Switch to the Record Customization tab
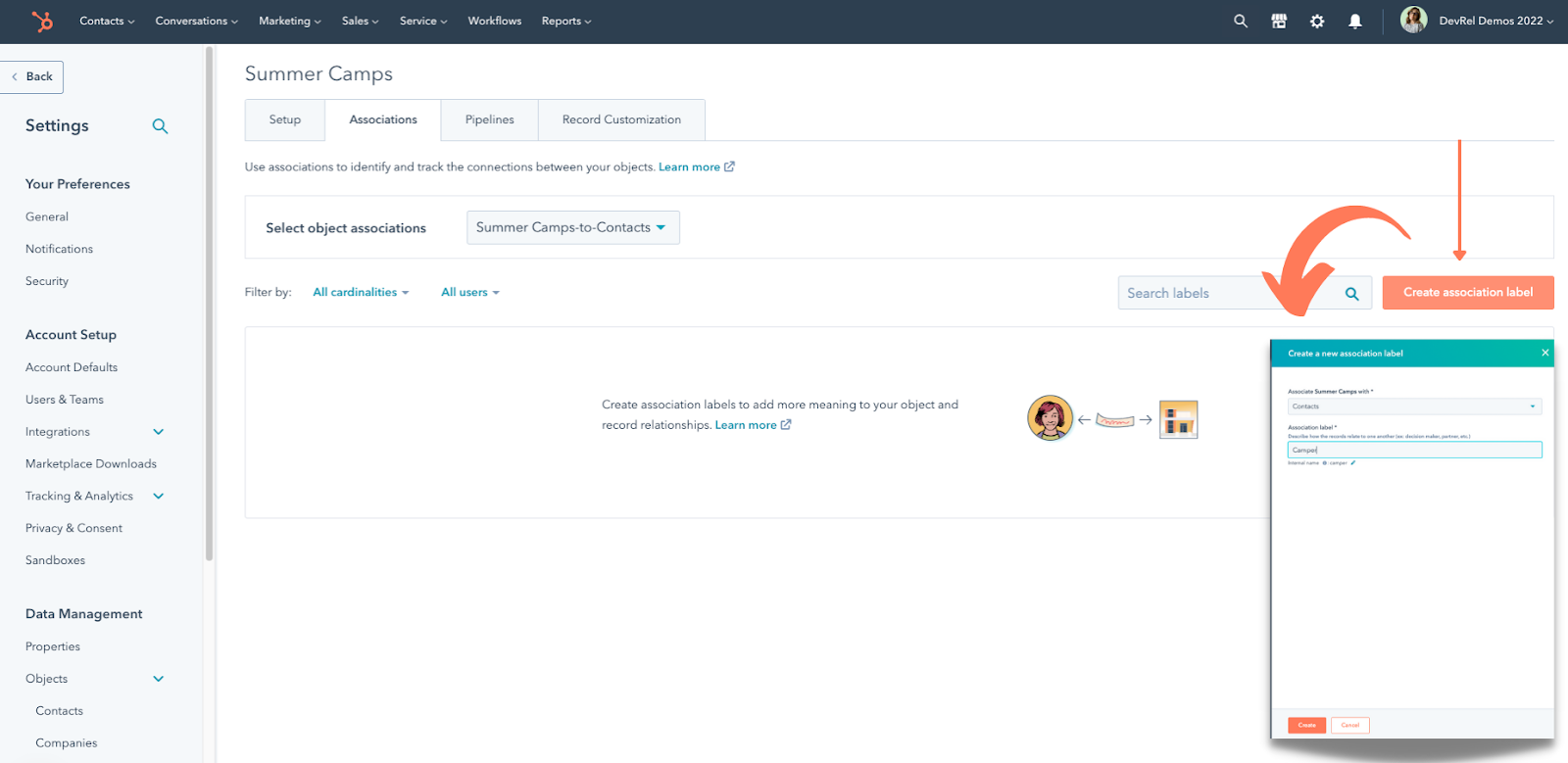This screenshot has height=763, width=1568. pos(621,119)
